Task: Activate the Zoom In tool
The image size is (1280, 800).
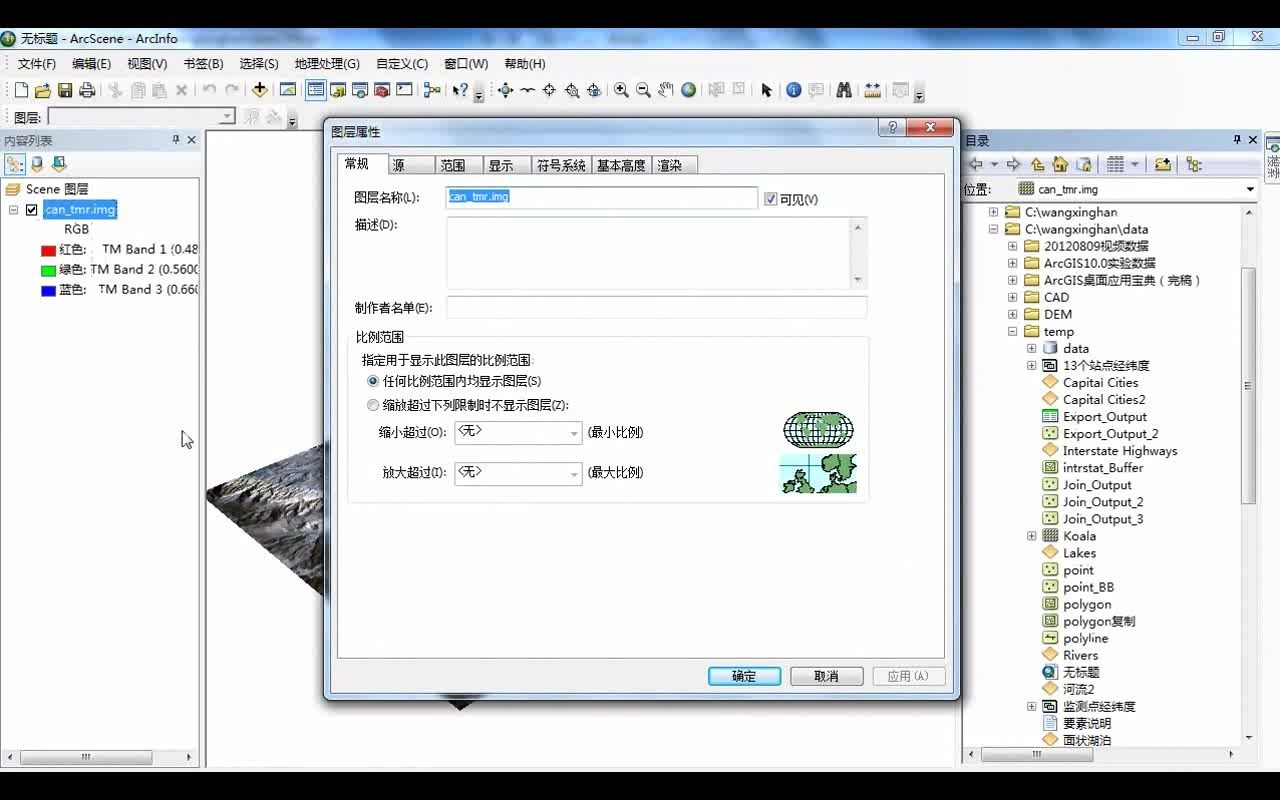Action: pos(623,90)
